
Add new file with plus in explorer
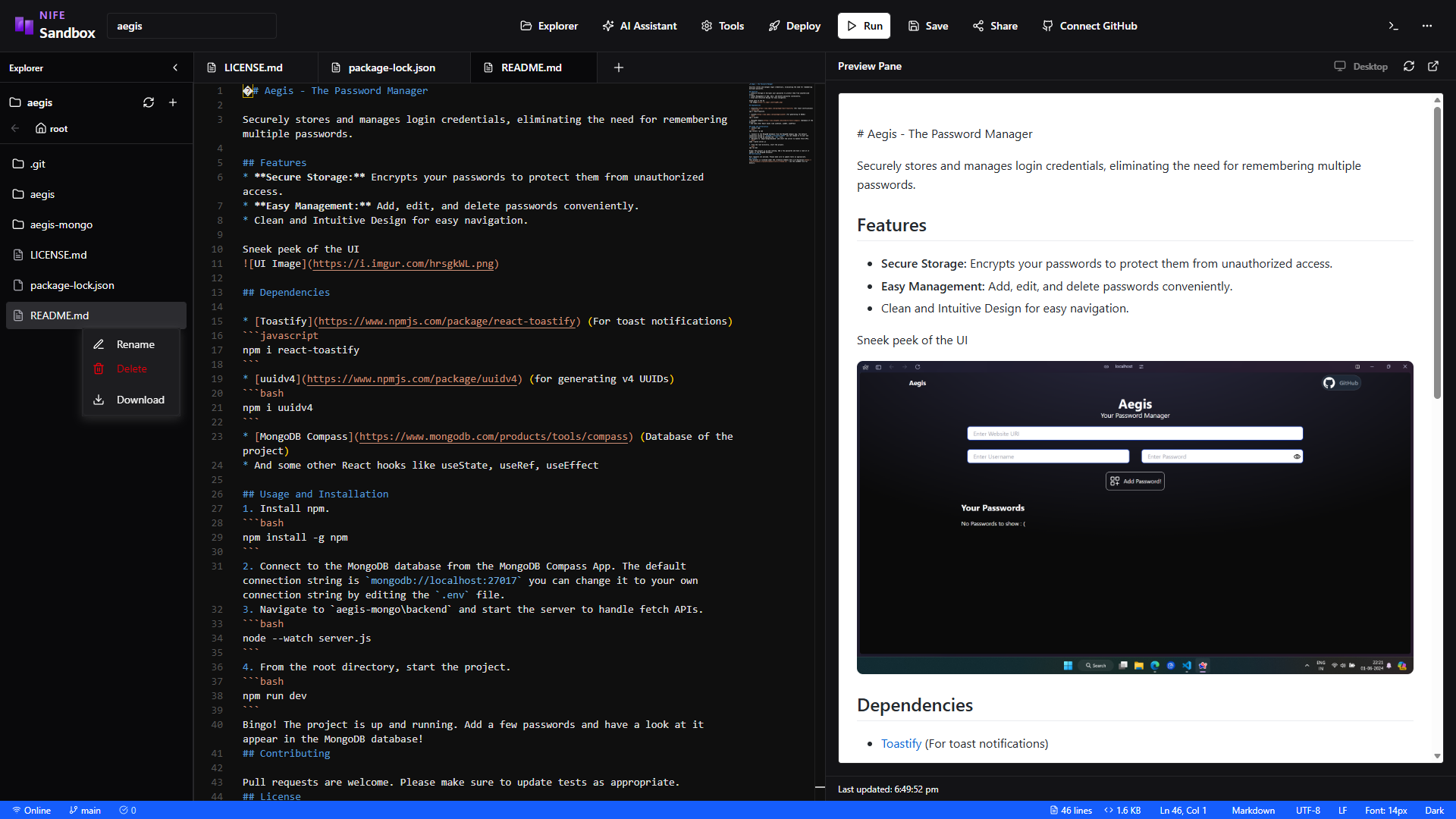pyautogui.click(x=173, y=102)
